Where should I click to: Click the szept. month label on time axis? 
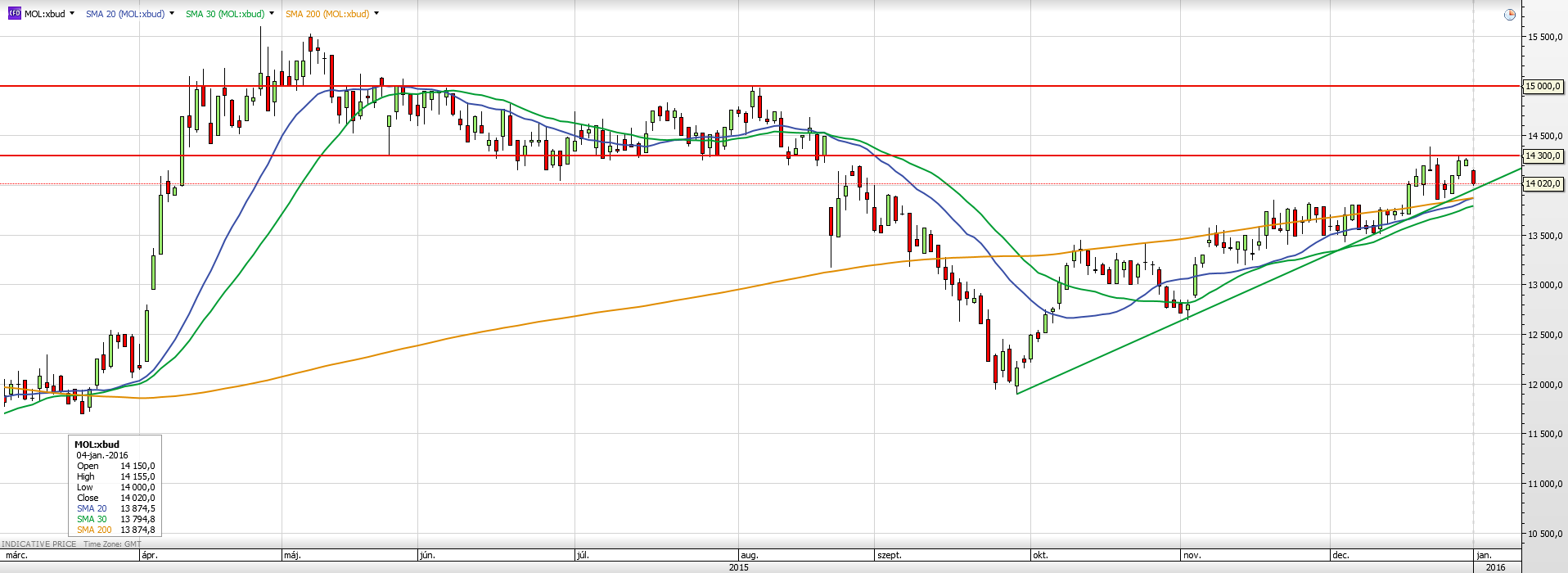click(x=890, y=555)
